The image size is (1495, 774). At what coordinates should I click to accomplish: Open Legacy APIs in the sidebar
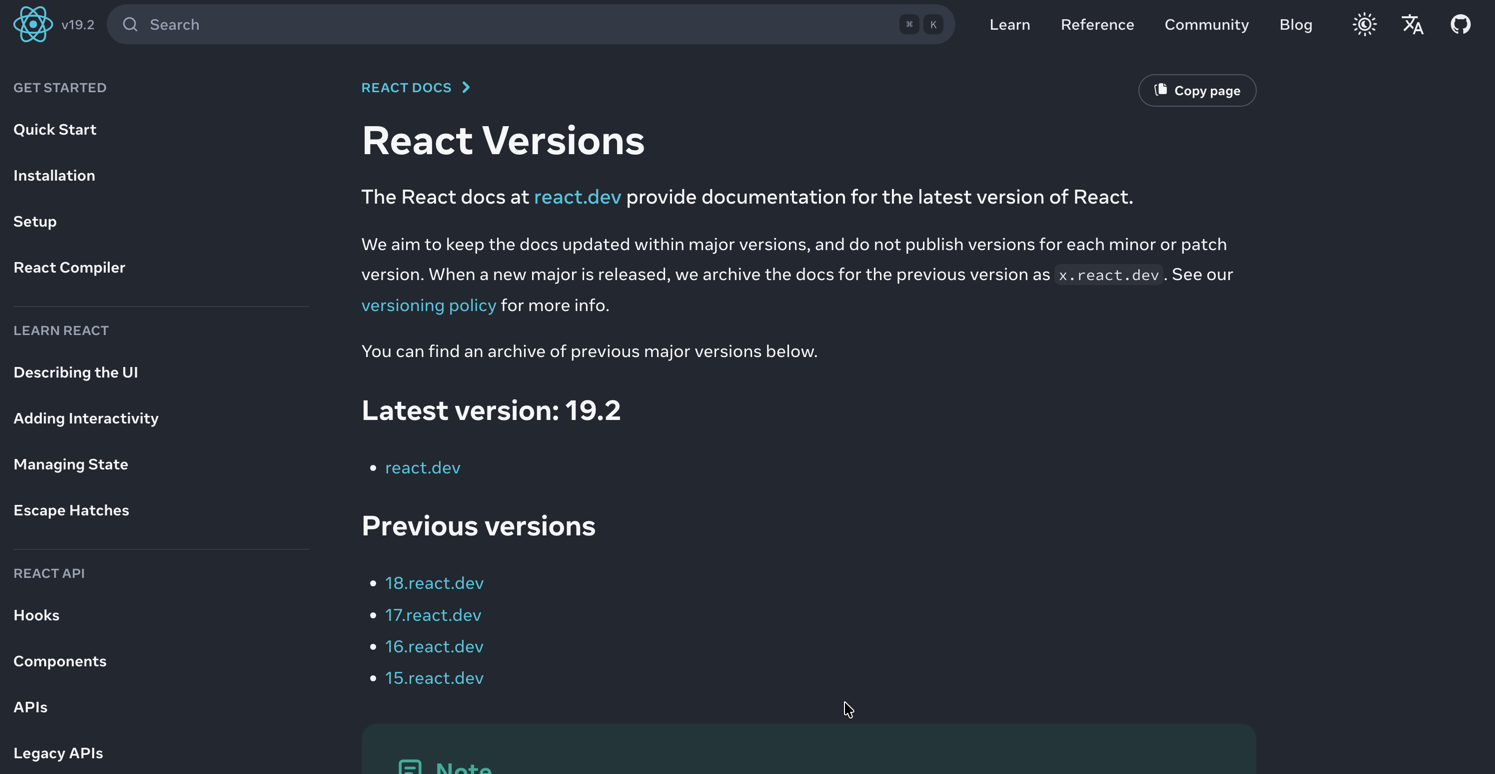pos(58,753)
